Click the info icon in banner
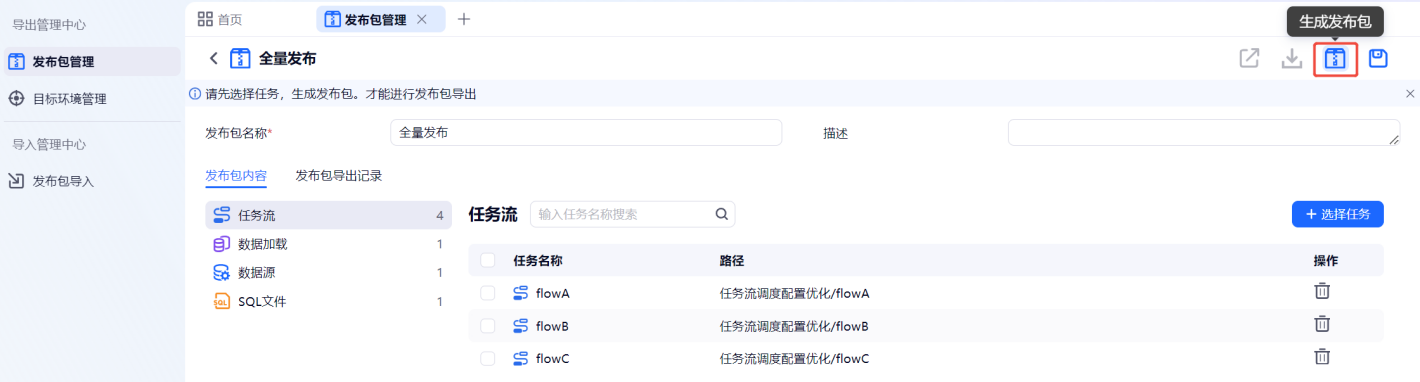The image size is (1420, 382). [x=195, y=94]
